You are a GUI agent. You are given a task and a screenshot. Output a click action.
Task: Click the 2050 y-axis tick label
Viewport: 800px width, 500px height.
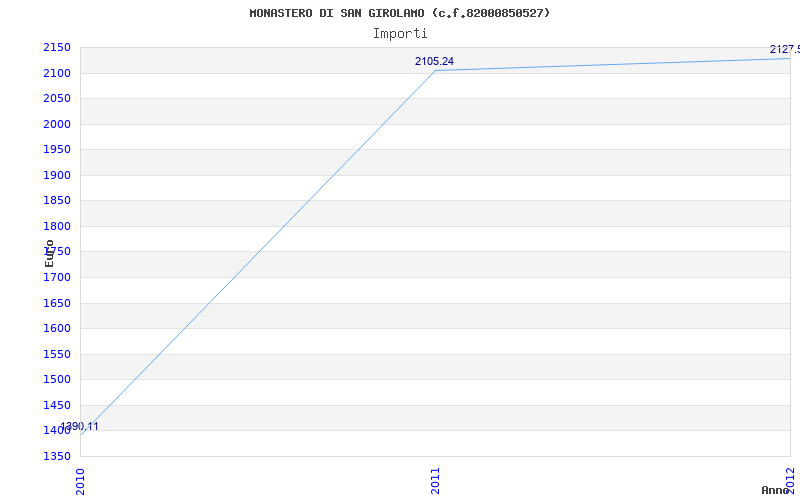click(x=57, y=98)
